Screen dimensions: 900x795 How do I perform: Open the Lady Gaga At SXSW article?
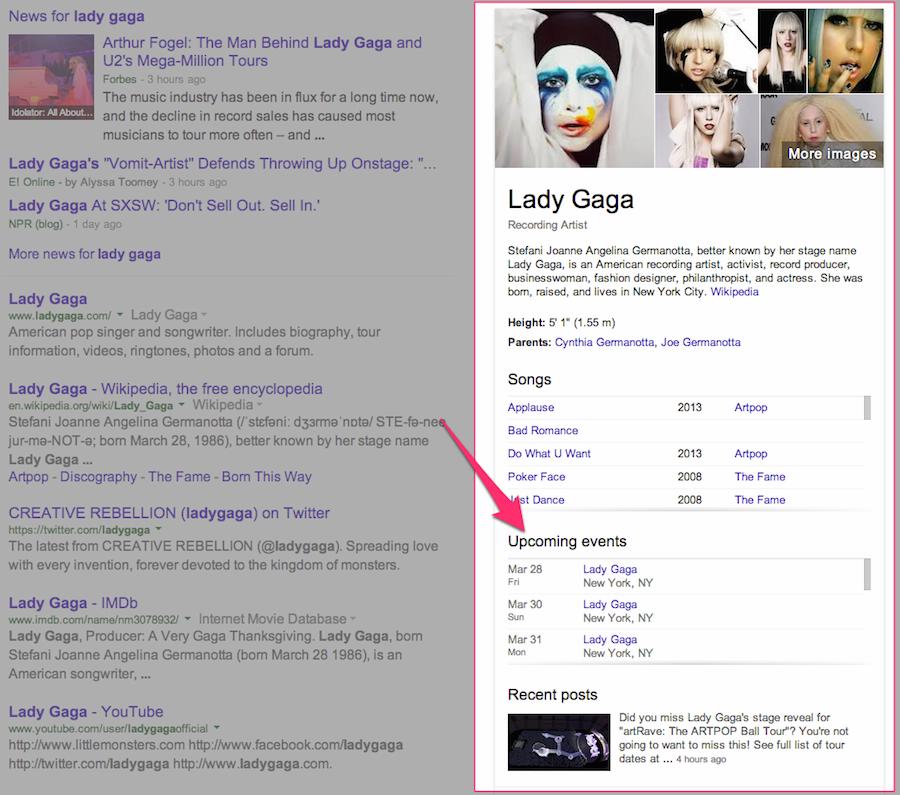point(164,205)
